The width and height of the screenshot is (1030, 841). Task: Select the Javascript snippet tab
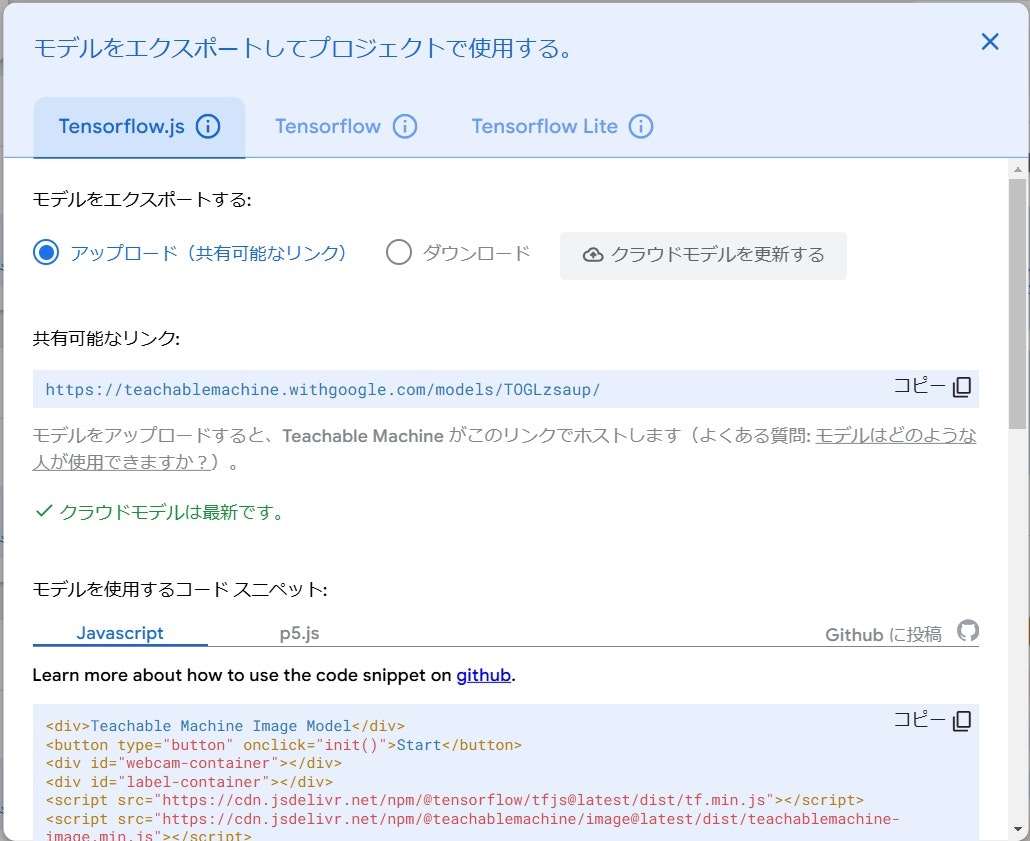120,633
